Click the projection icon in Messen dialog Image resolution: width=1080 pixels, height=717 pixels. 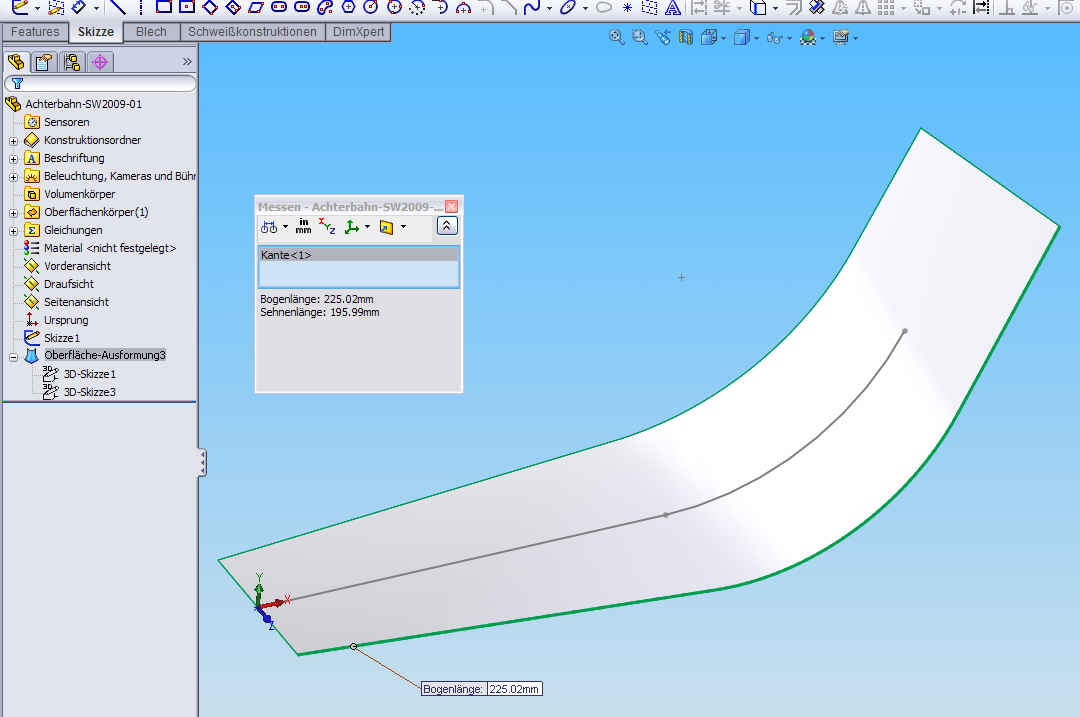[386, 227]
